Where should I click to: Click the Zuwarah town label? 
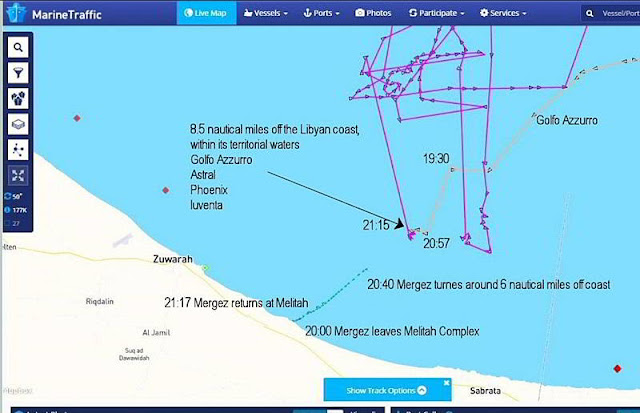(173, 259)
